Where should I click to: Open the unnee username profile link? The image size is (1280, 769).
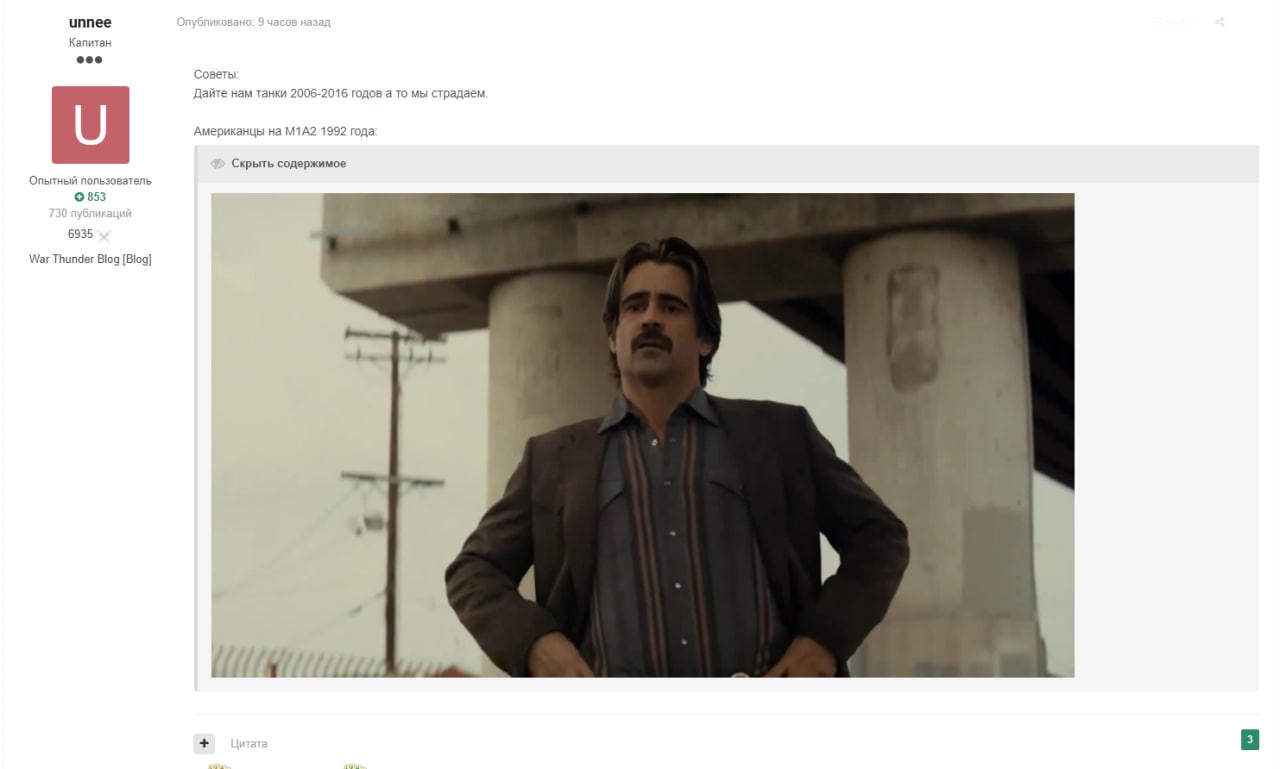pyautogui.click(x=90, y=22)
